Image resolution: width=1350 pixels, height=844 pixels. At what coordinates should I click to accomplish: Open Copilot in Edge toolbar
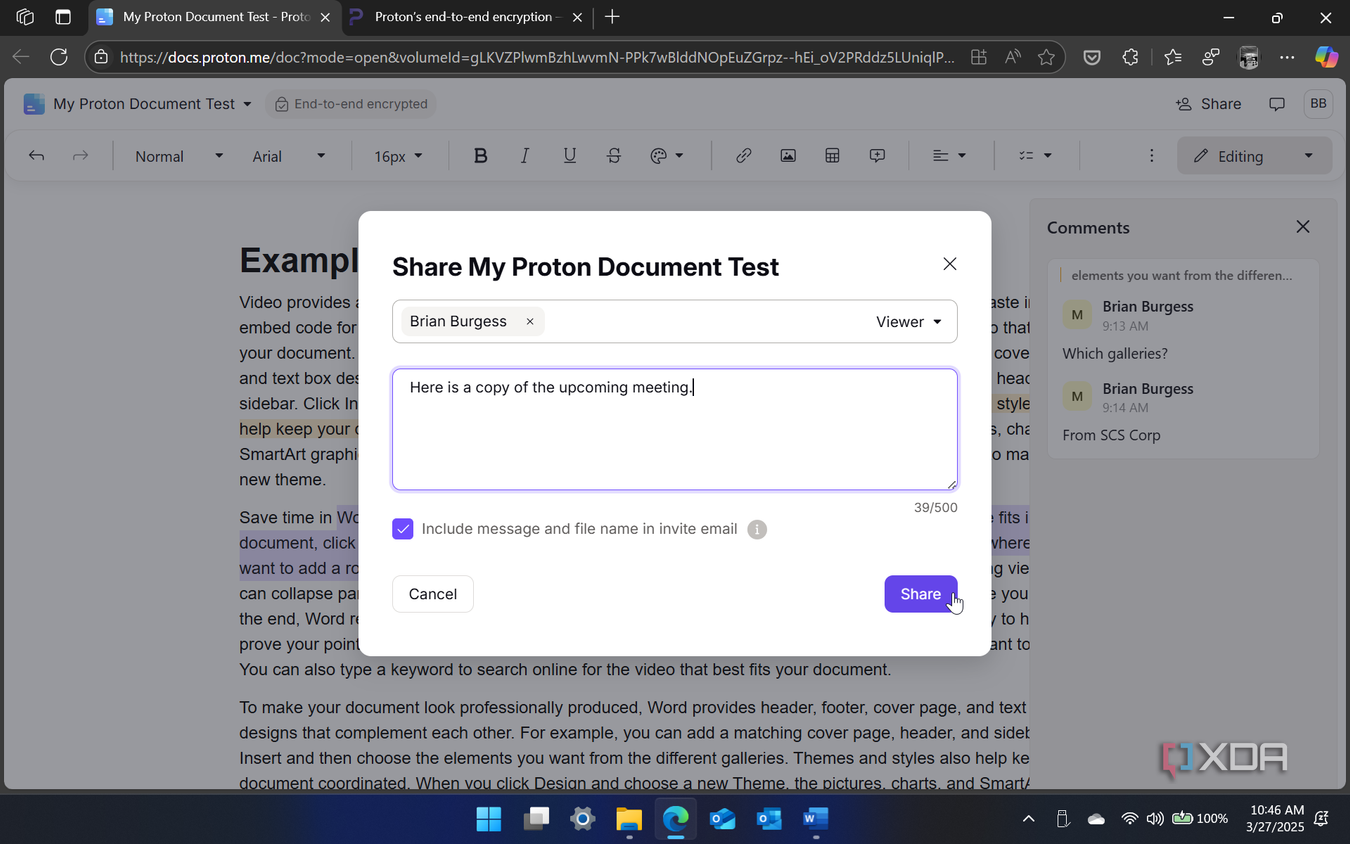click(1327, 57)
